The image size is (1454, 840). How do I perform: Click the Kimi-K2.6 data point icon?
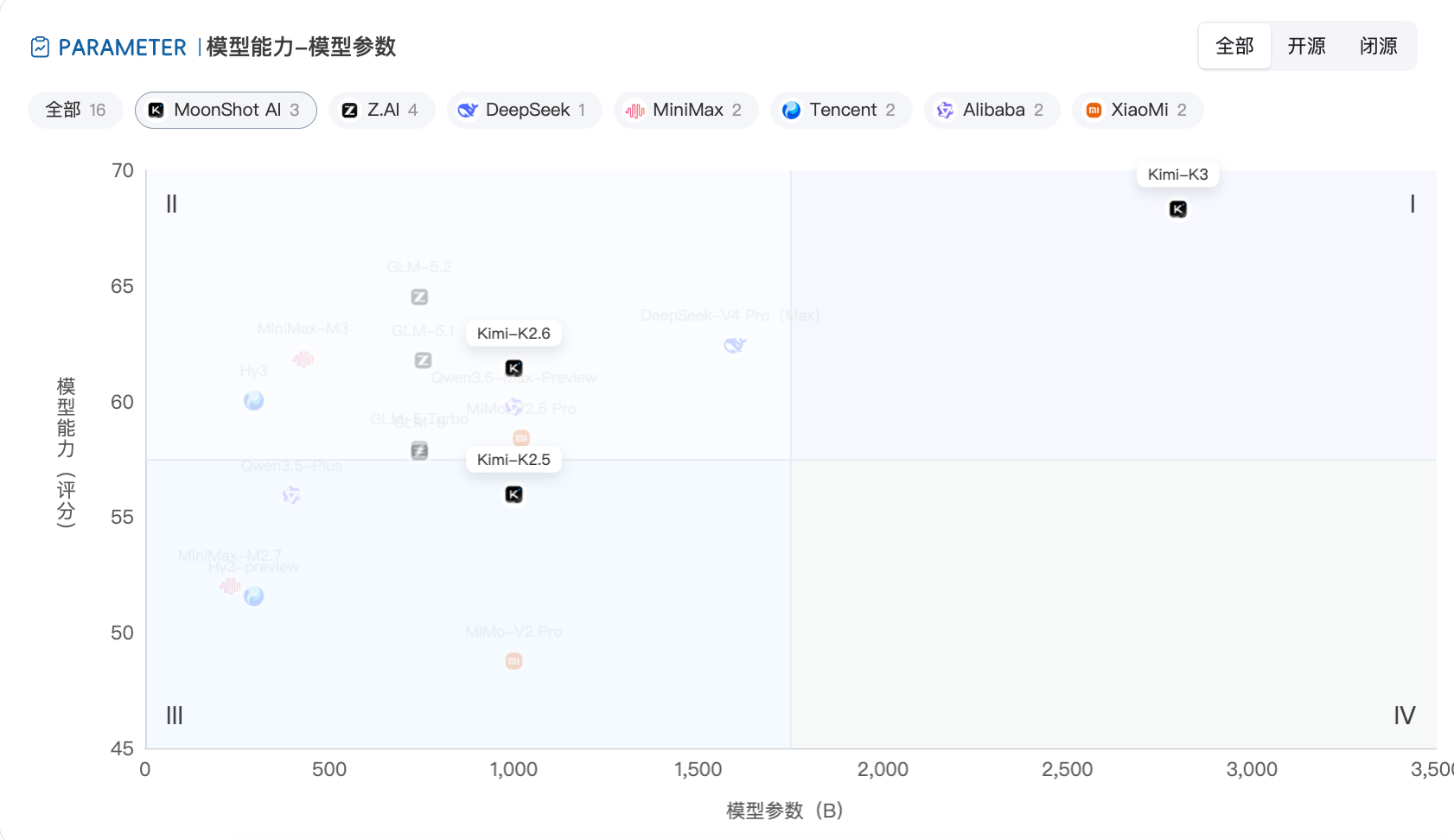click(513, 368)
